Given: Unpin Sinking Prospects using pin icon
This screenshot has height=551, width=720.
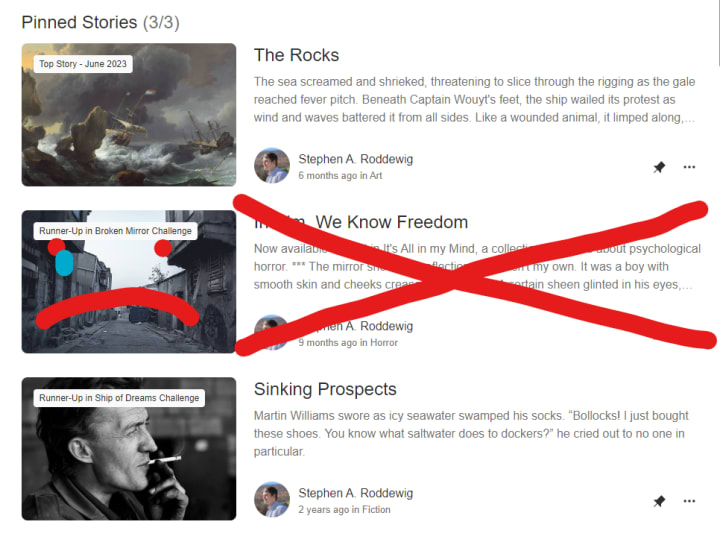Looking at the screenshot, I should coord(659,501).
